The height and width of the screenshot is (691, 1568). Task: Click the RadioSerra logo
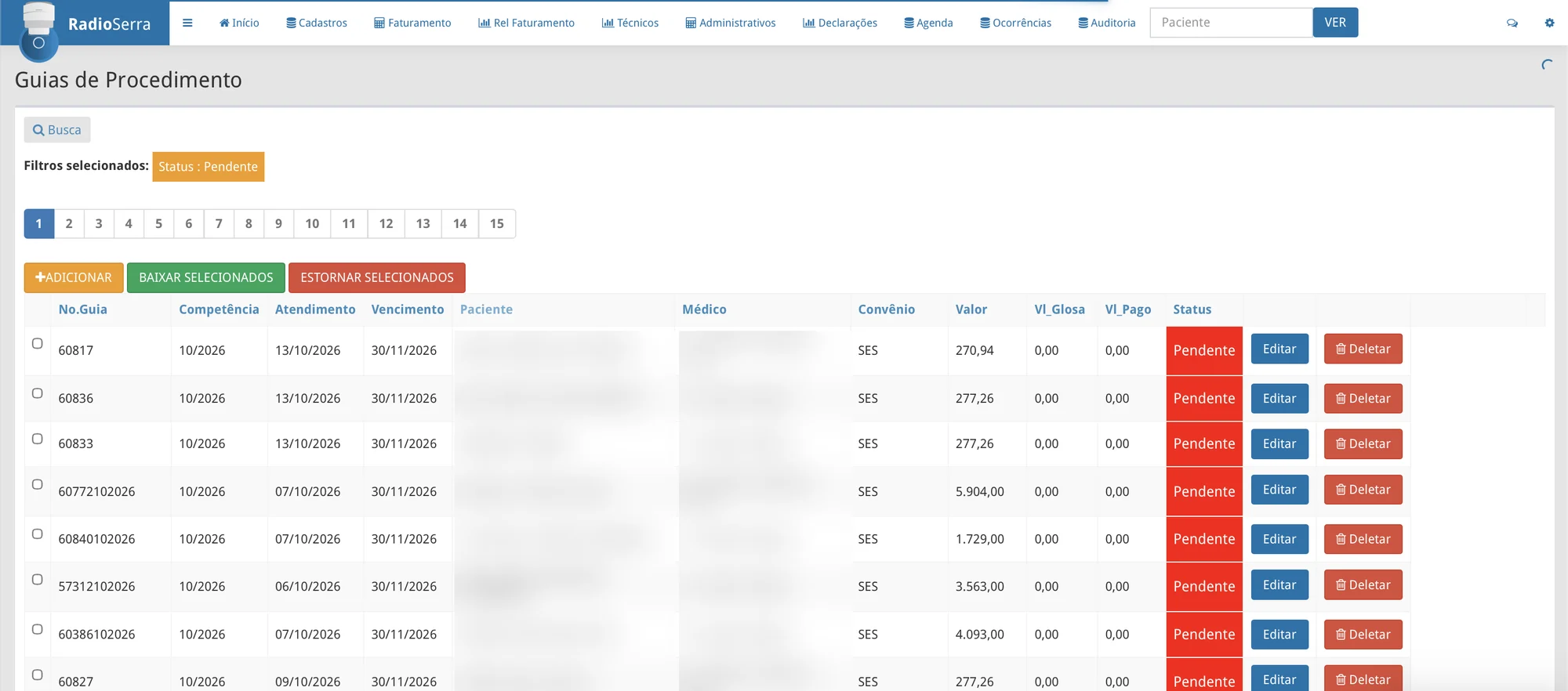pyautogui.click(x=85, y=24)
